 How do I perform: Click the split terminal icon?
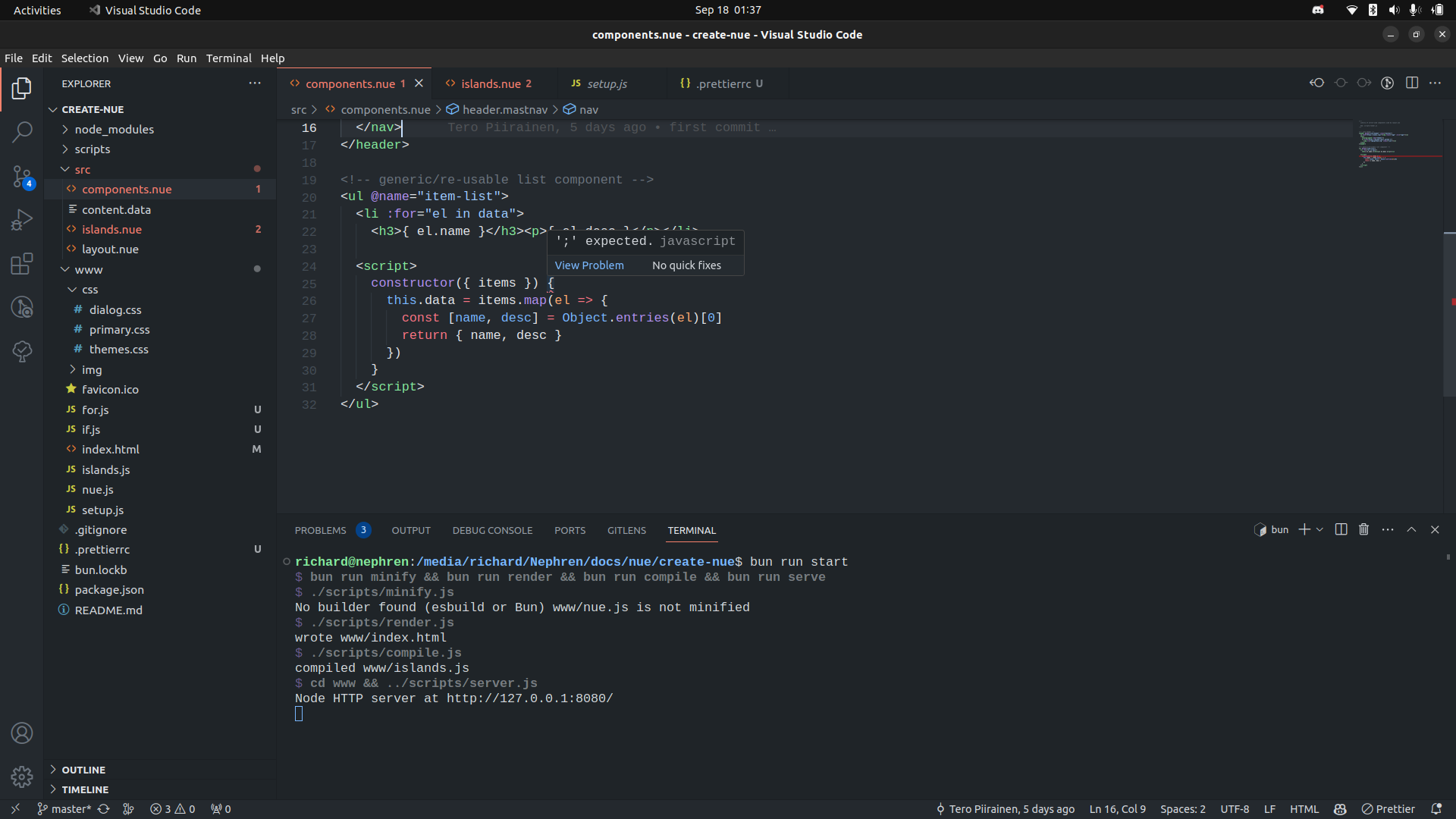[x=1341, y=530]
